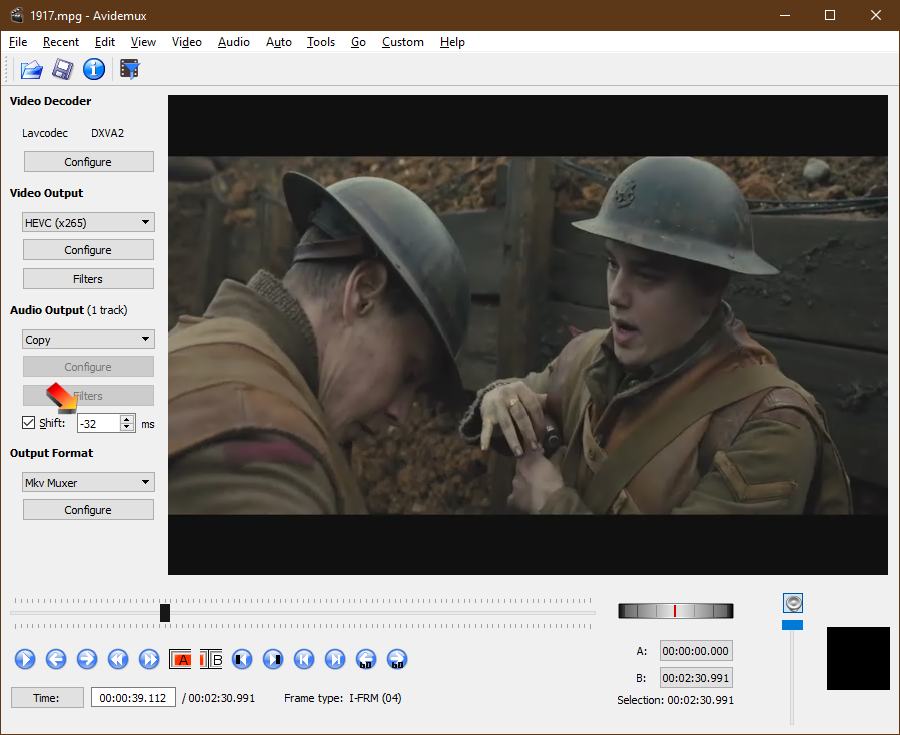Rewind 60 seconds
The image size is (900, 735).
(x=366, y=659)
